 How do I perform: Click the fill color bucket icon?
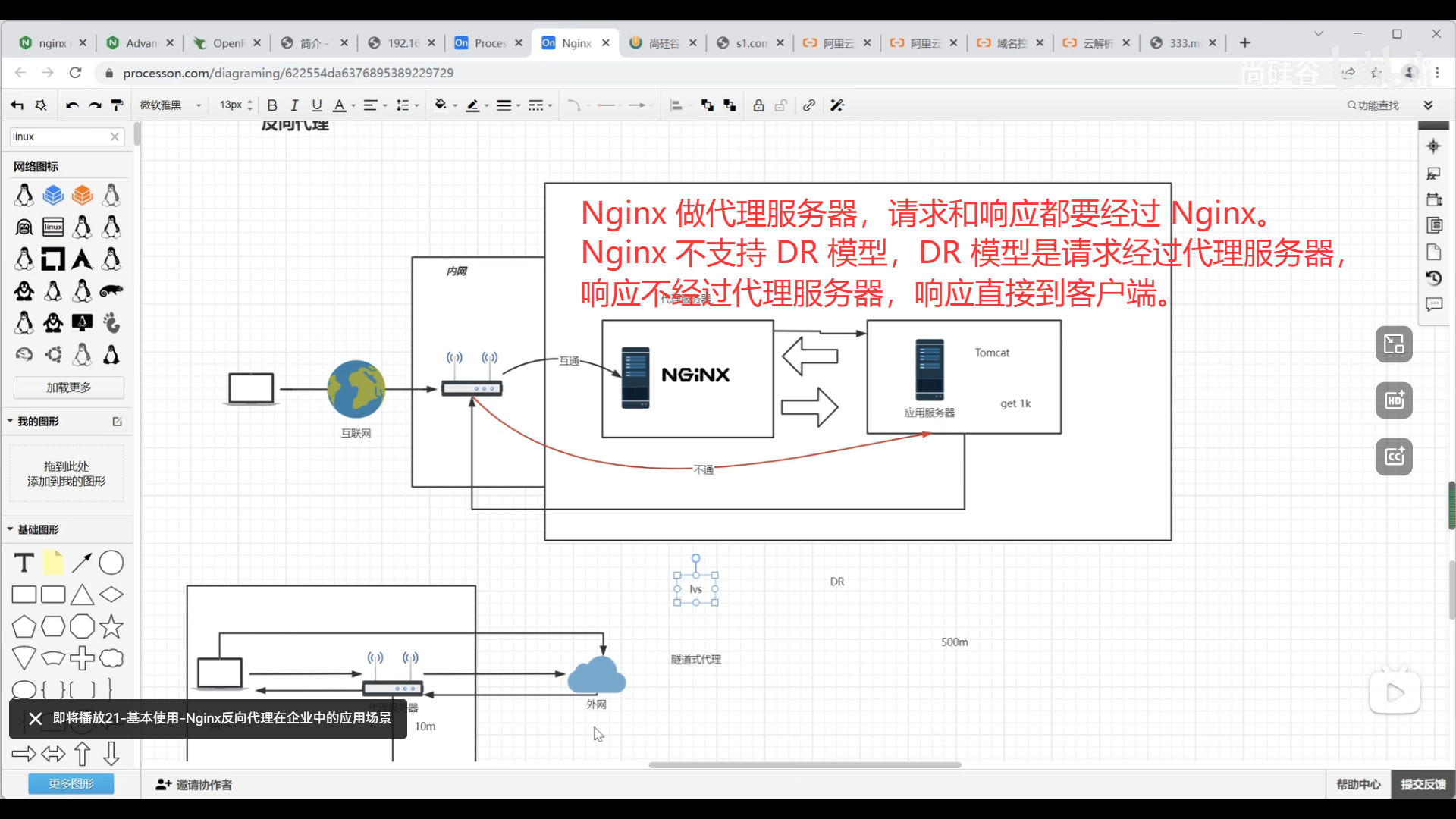(440, 105)
